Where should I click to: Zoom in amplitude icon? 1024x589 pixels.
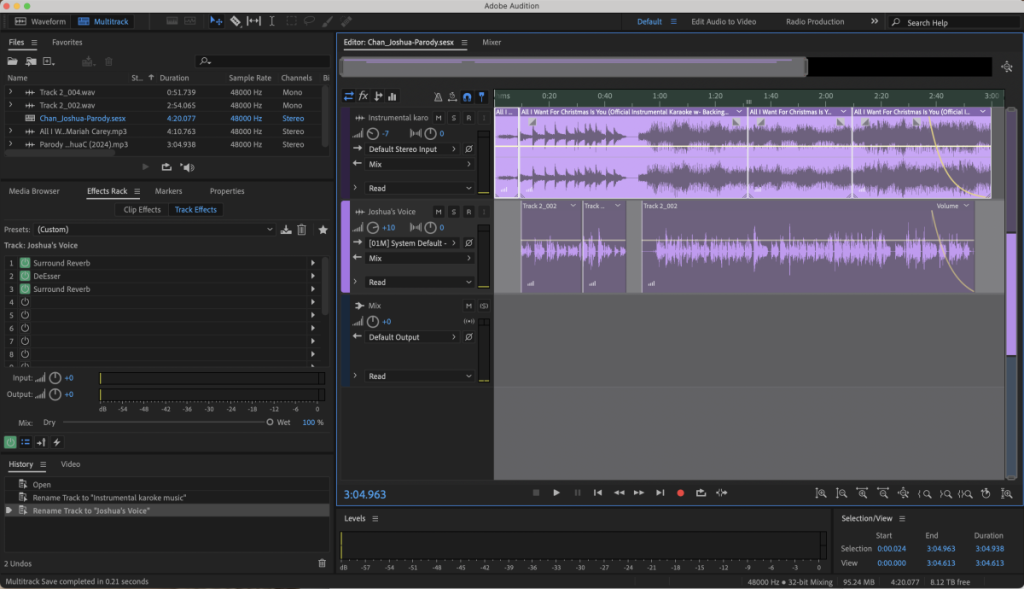821,494
